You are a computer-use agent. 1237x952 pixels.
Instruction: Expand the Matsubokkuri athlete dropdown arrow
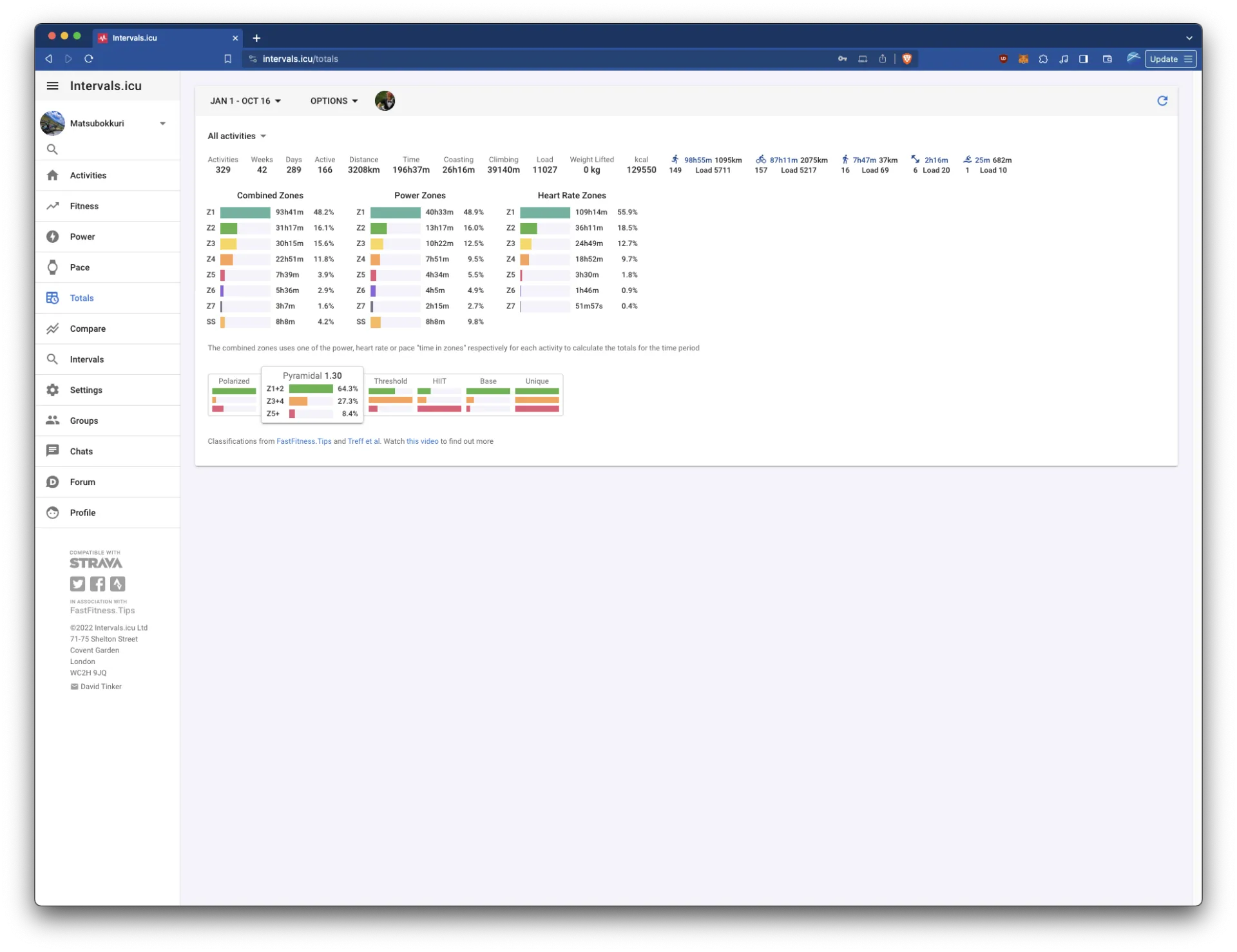pos(162,124)
